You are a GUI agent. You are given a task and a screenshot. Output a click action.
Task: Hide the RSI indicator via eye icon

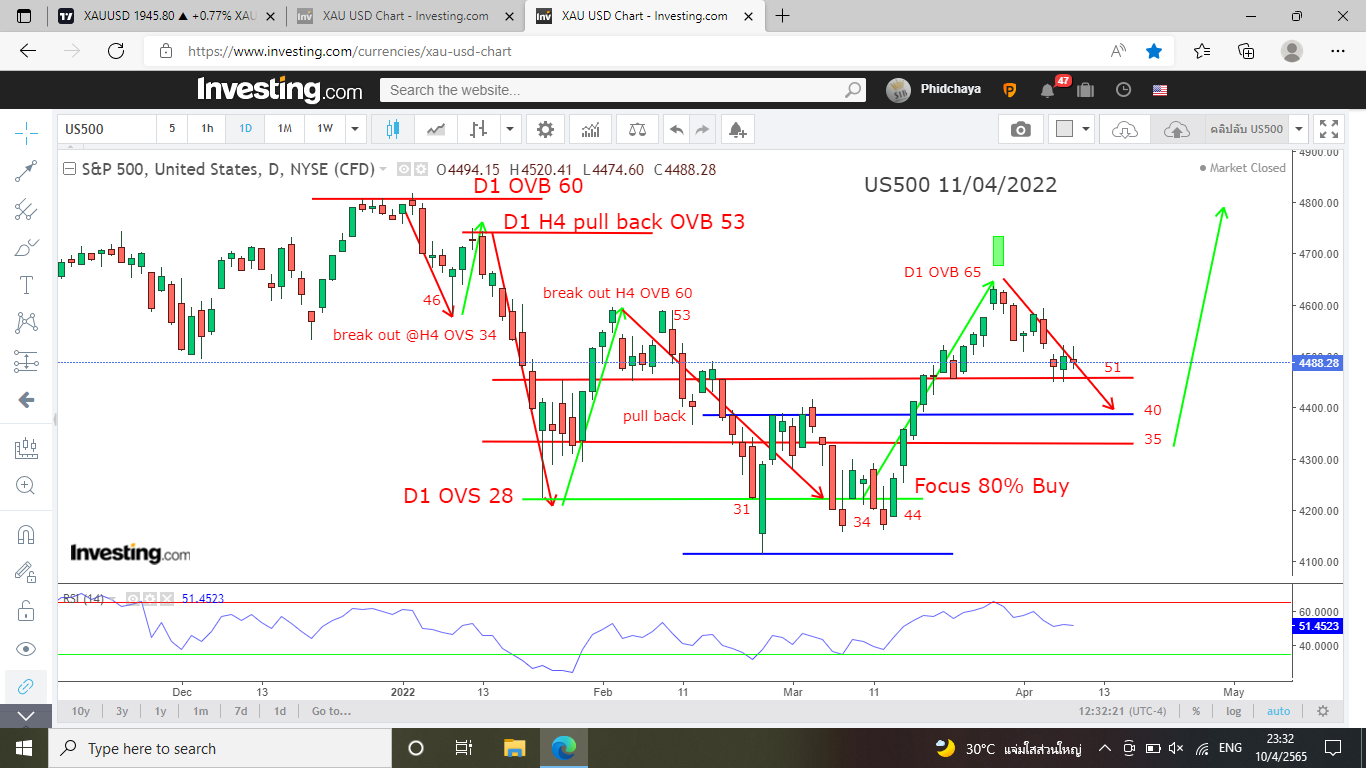pos(131,598)
